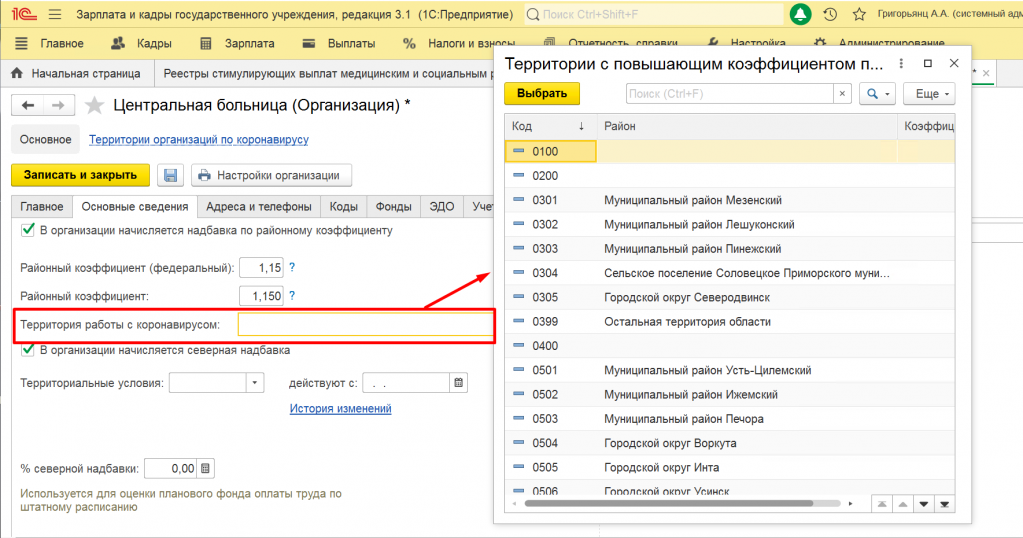Switch to Адреса и телефоны tab
Image resolution: width=1023 pixels, height=538 pixels.
click(x=258, y=207)
